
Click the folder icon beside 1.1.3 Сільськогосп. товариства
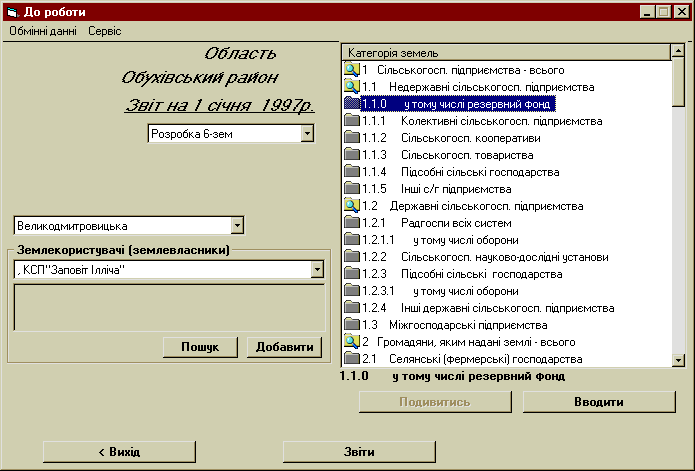tap(351, 155)
